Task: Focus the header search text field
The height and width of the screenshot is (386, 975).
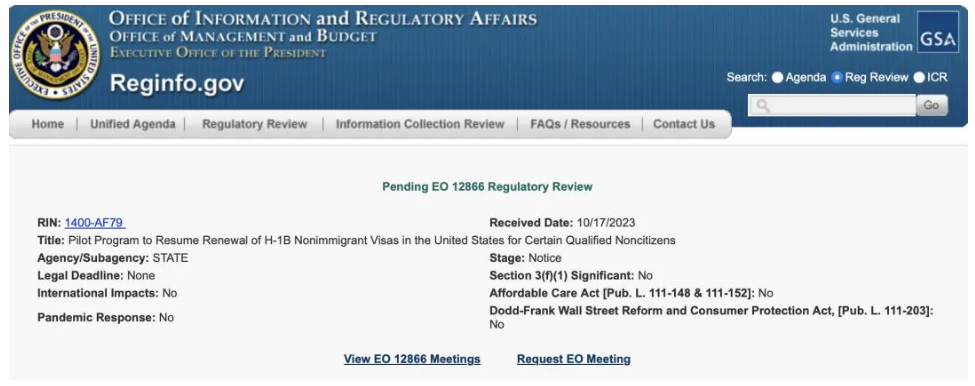Action: coord(832,106)
